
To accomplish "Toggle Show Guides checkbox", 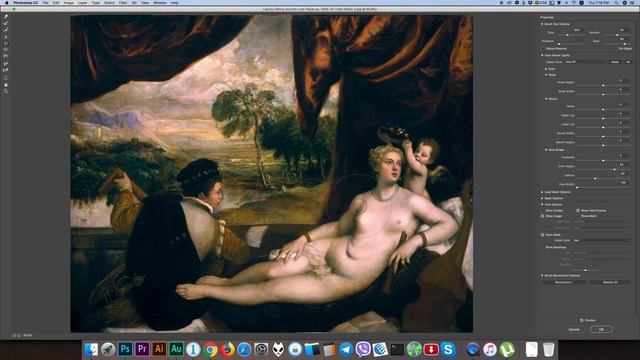I will click(x=542, y=211).
